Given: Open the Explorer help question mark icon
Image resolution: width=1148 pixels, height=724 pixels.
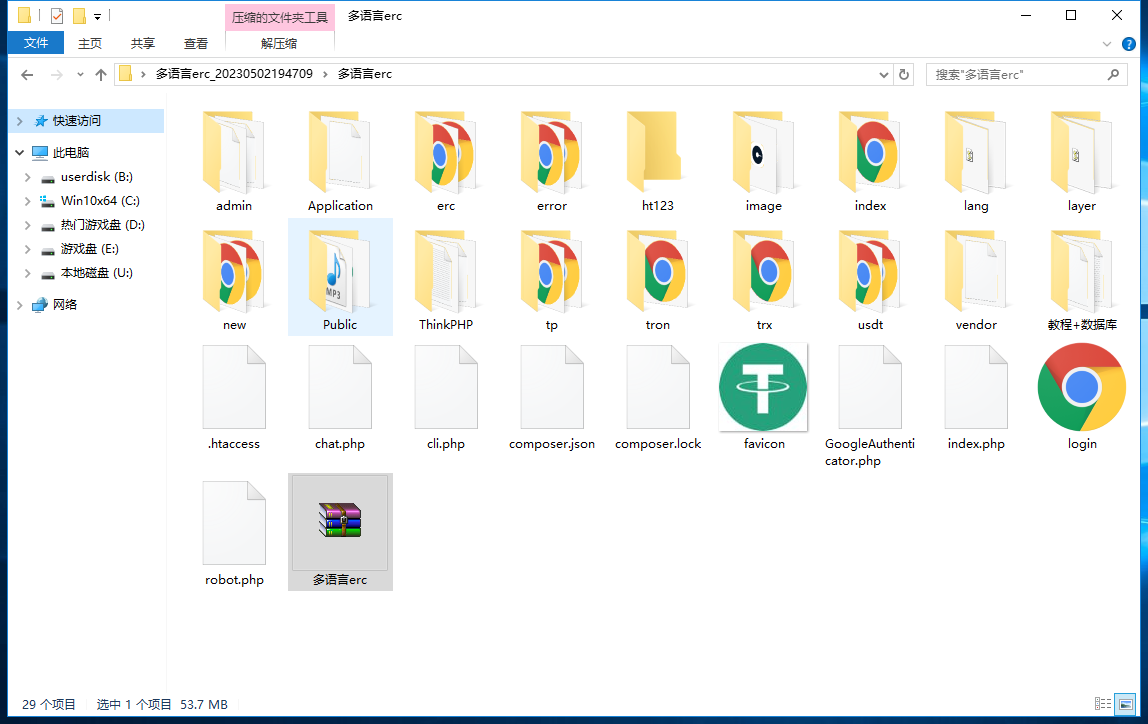Looking at the screenshot, I should coord(1129,44).
